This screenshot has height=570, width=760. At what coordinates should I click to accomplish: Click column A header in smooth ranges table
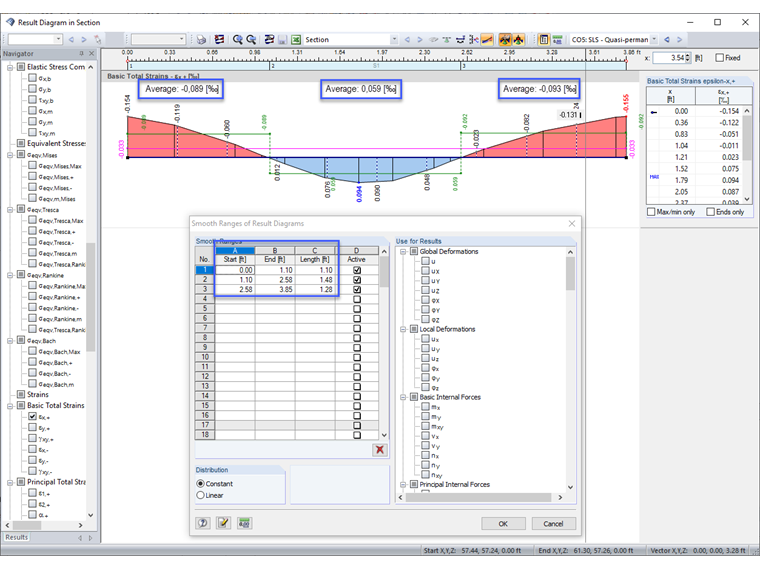pos(235,251)
